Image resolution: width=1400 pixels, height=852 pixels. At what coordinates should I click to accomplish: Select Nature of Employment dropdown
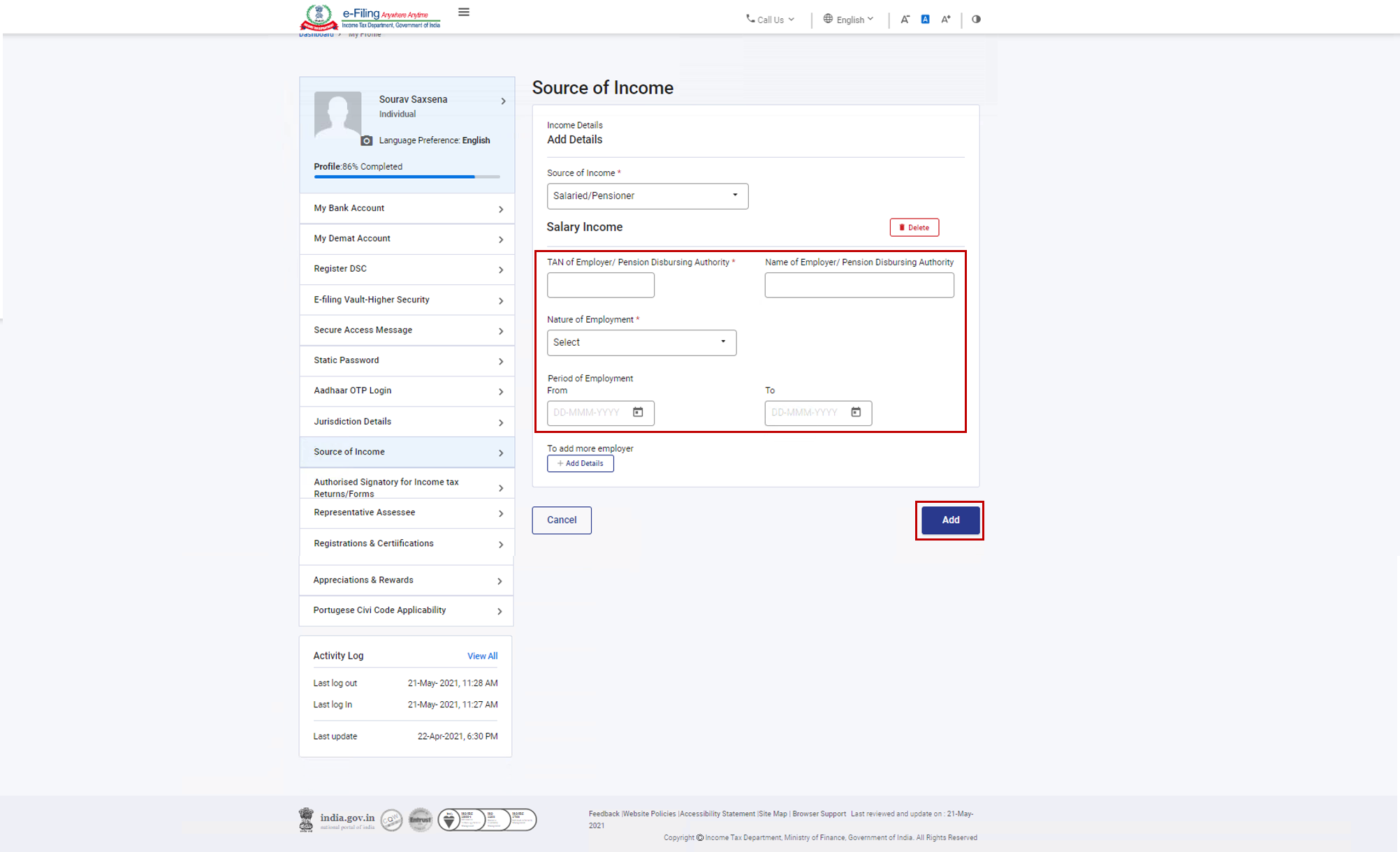640,342
